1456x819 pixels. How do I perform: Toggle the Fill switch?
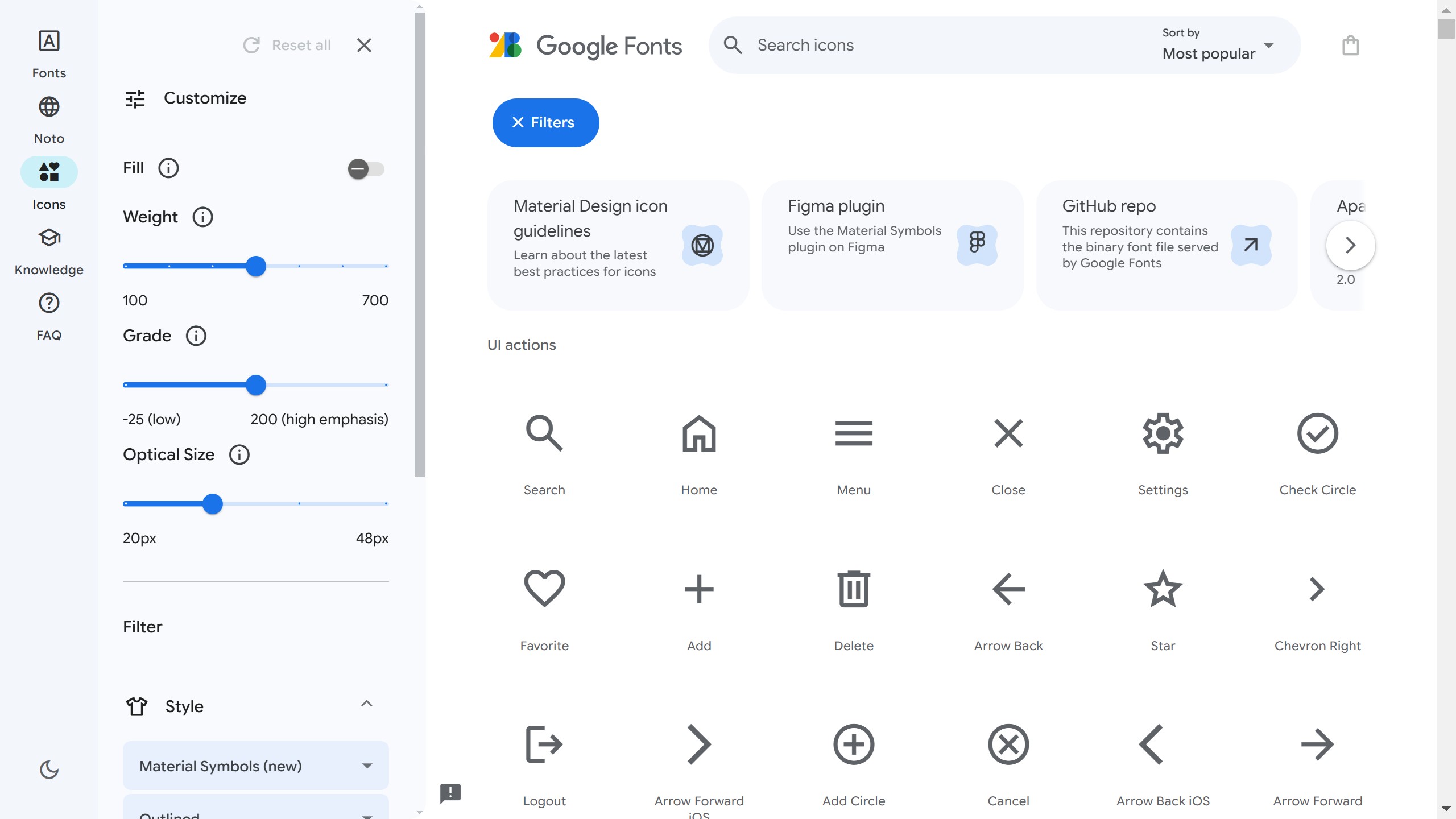point(366,169)
